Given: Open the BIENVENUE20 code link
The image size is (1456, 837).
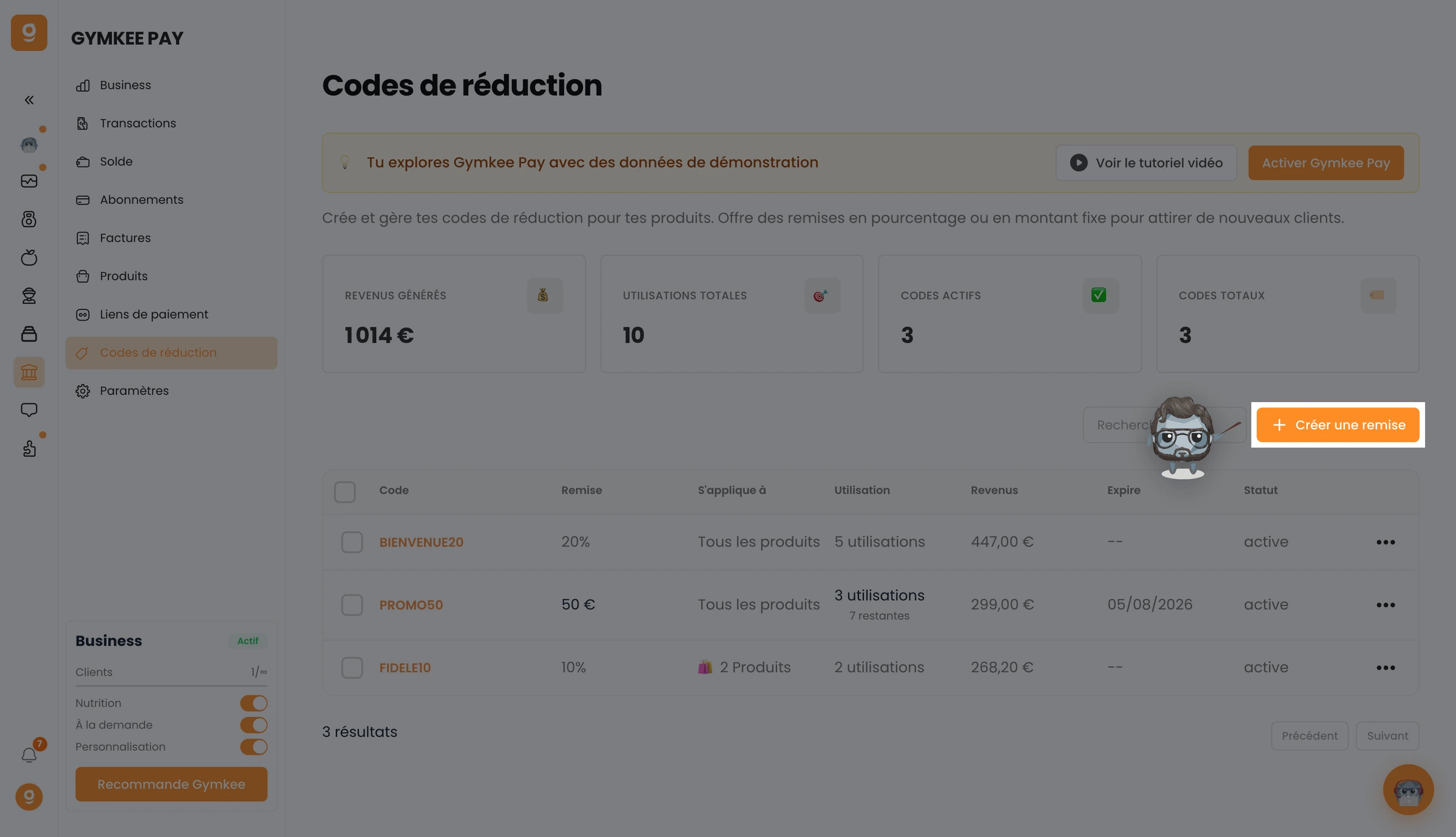Looking at the screenshot, I should point(421,542).
